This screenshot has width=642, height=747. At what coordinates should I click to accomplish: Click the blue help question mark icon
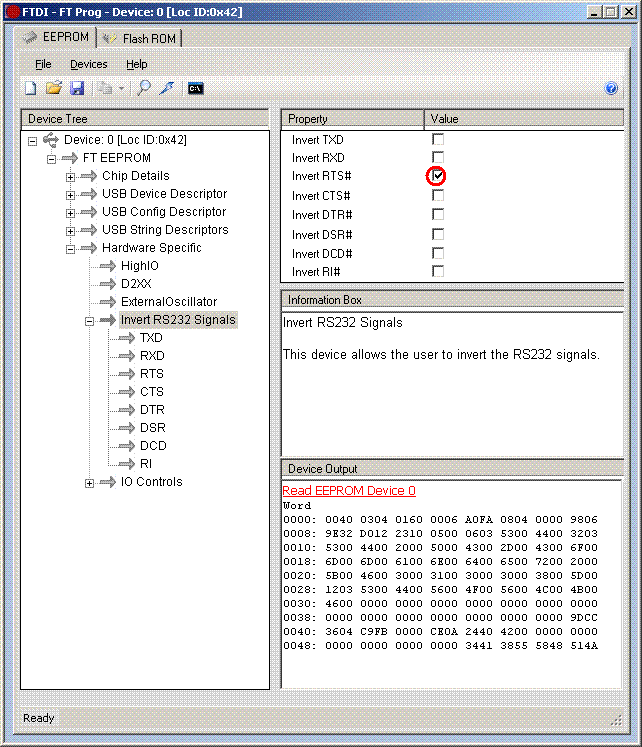pyautogui.click(x=611, y=88)
